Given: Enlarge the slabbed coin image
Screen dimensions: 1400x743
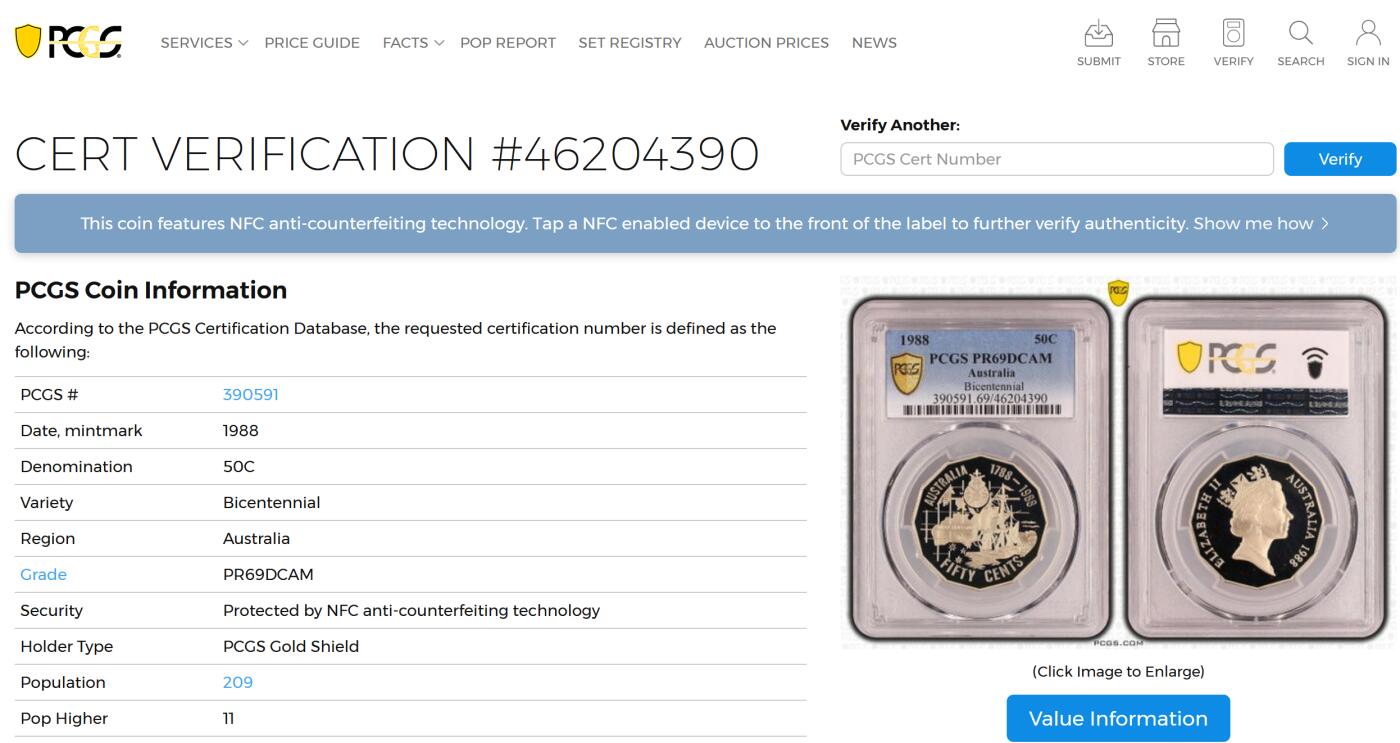Looking at the screenshot, I should tap(1117, 462).
